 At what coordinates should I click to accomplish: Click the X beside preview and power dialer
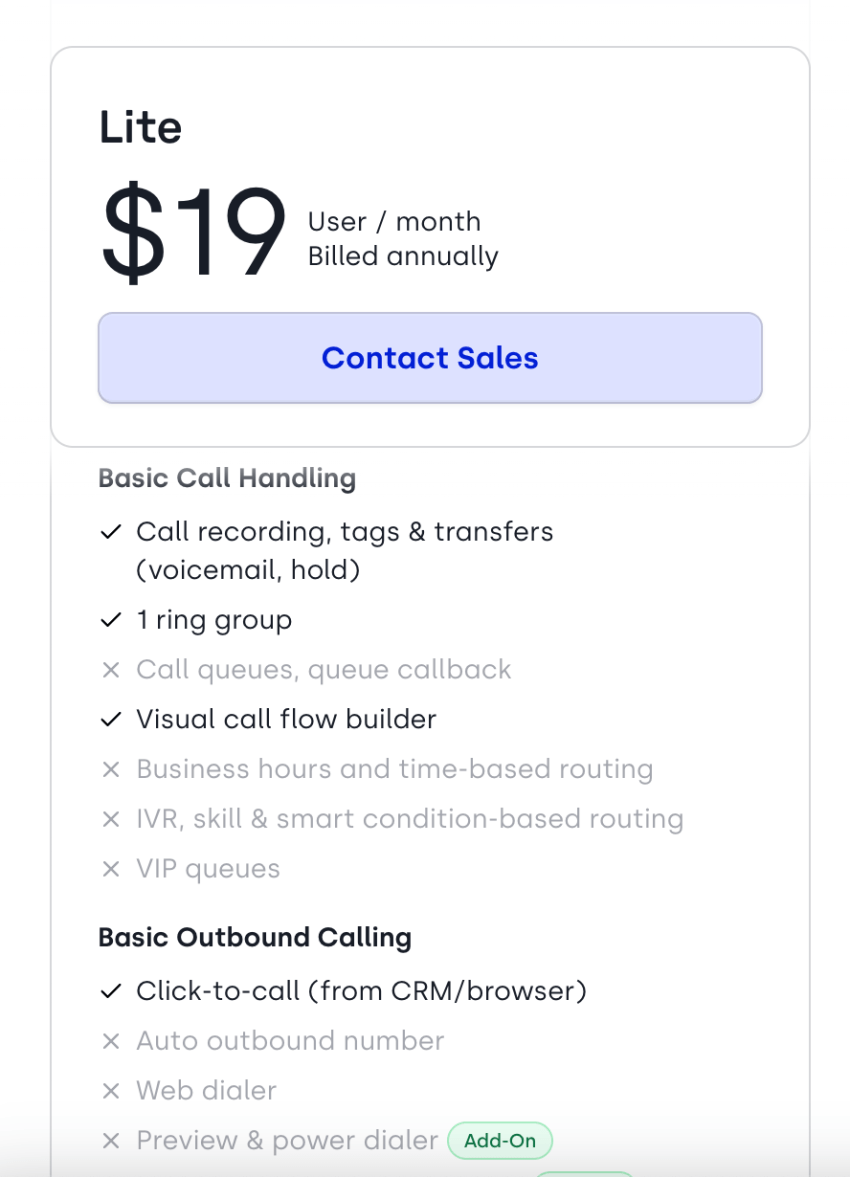(x=111, y=1141)
